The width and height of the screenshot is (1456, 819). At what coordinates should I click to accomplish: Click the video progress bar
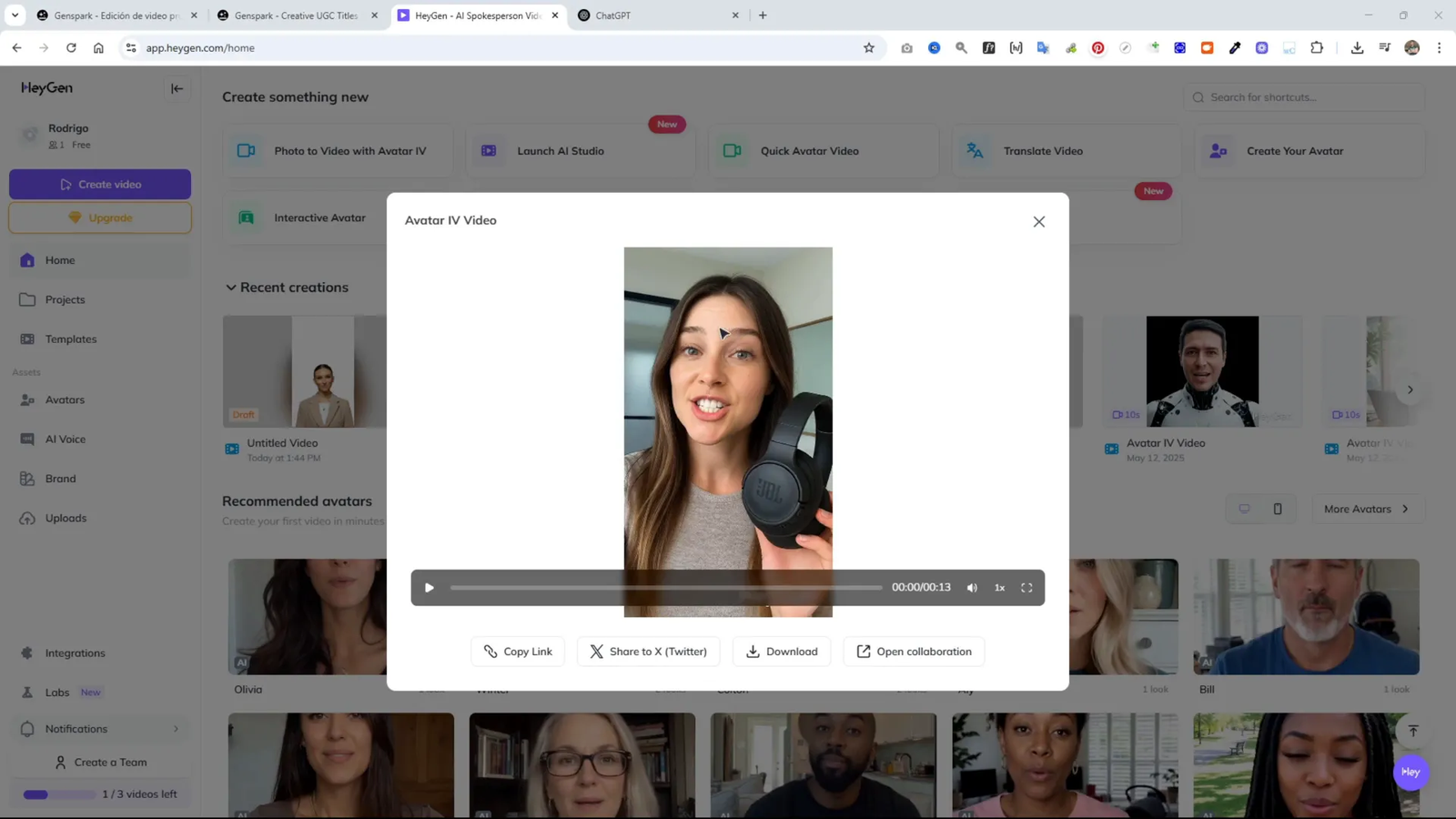[x=664, y=587]
